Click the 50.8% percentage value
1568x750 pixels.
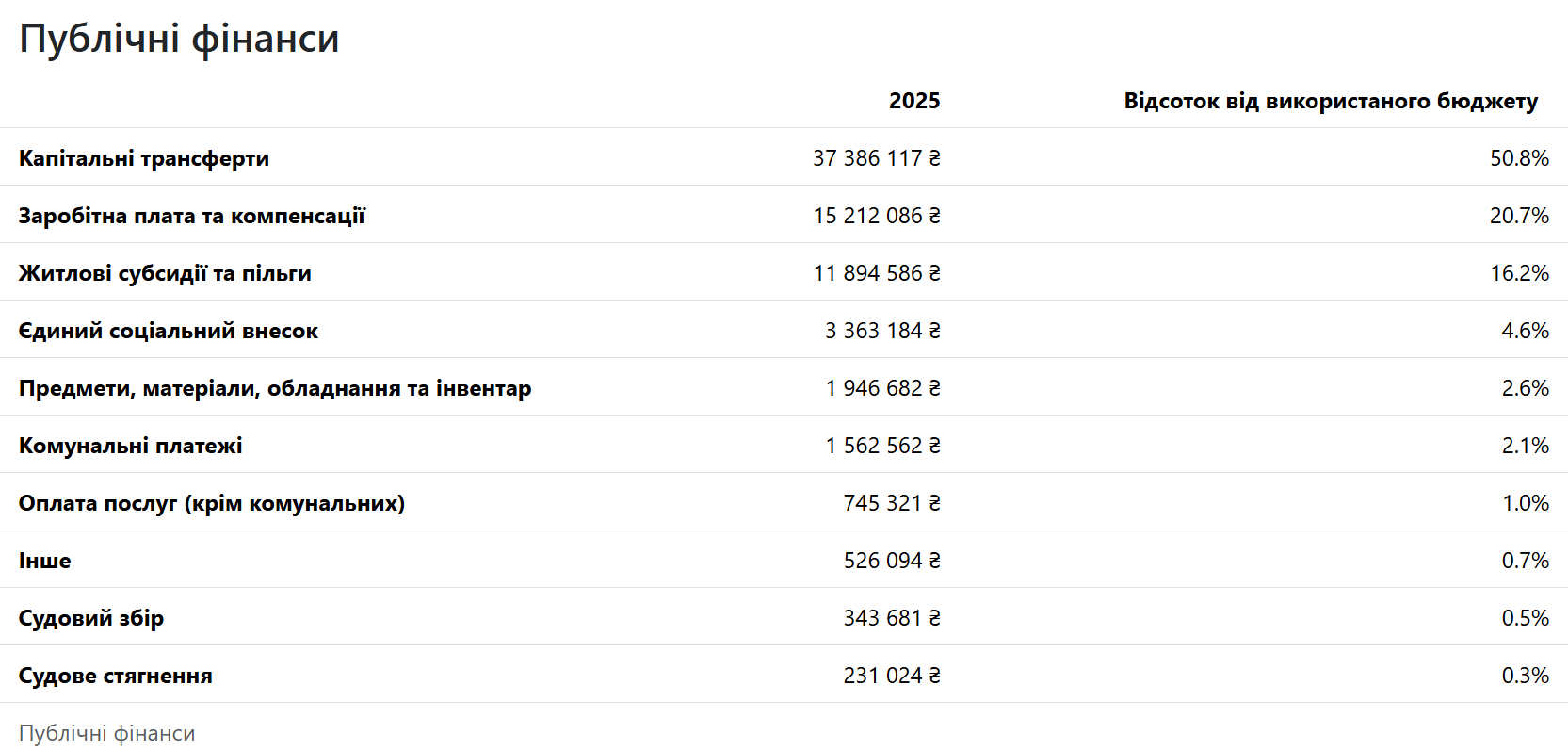click(x=1518, y=158)
